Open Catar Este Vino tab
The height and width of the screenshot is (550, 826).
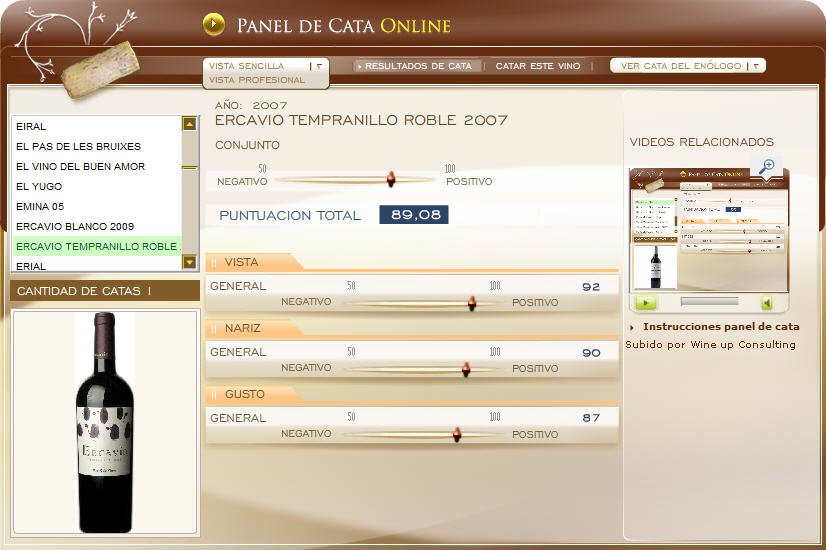click(x=538, y=66)
